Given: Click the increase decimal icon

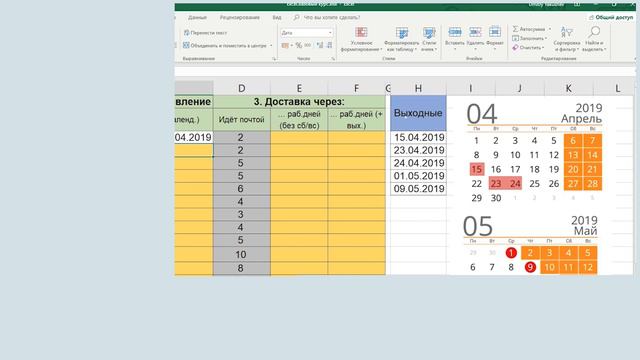Looking at the screenshot, I should [x=320, y=45].
